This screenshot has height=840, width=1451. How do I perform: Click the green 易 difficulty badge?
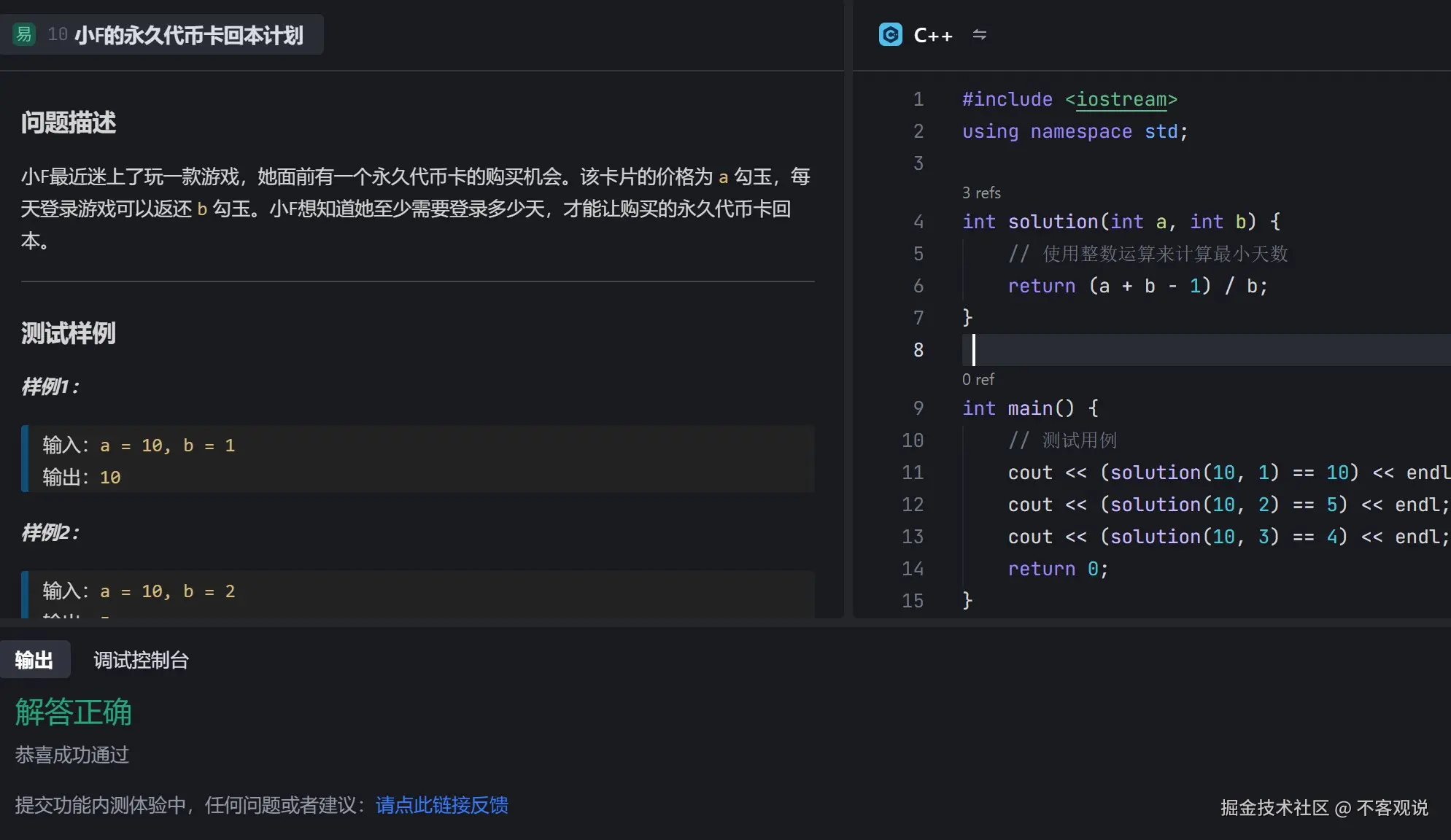(x=24, y=34)
